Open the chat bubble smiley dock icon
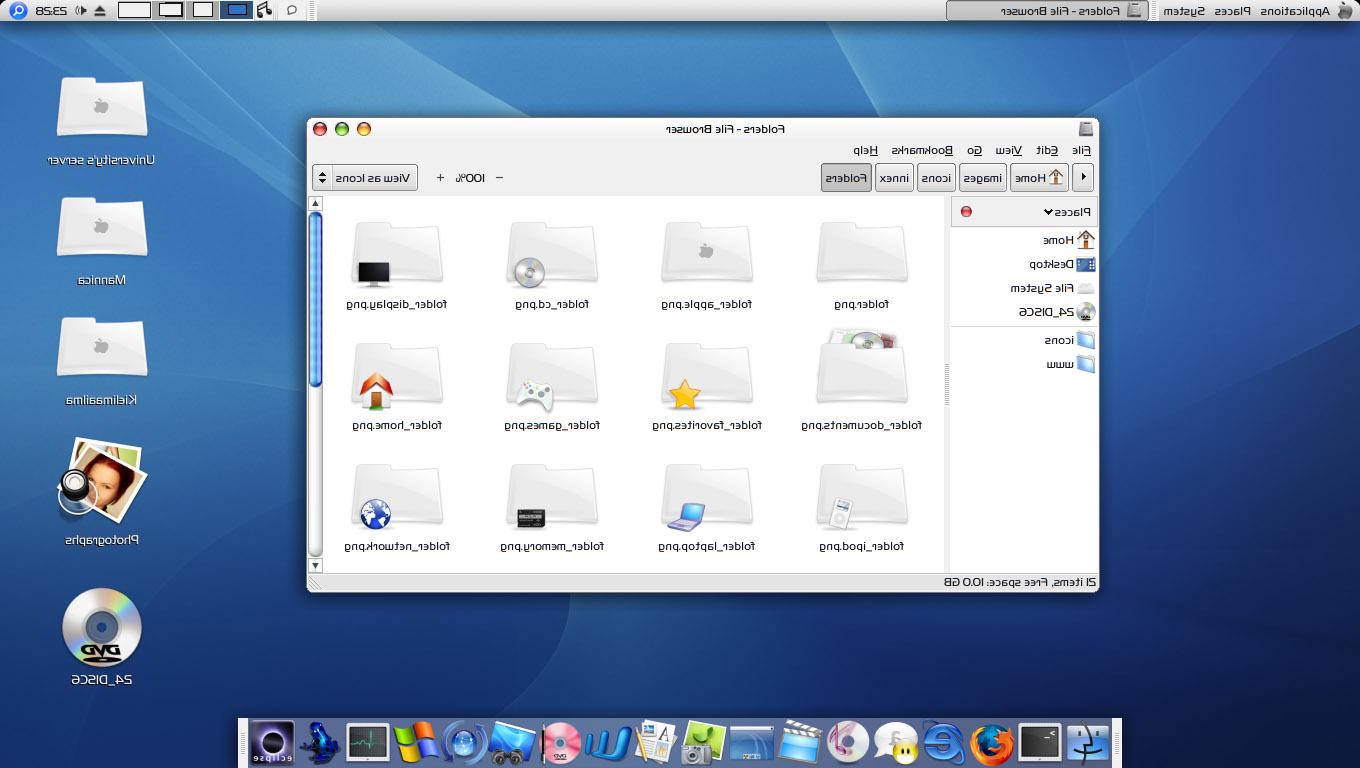This screenshot has width=1360, height=768. click(896, 743)
